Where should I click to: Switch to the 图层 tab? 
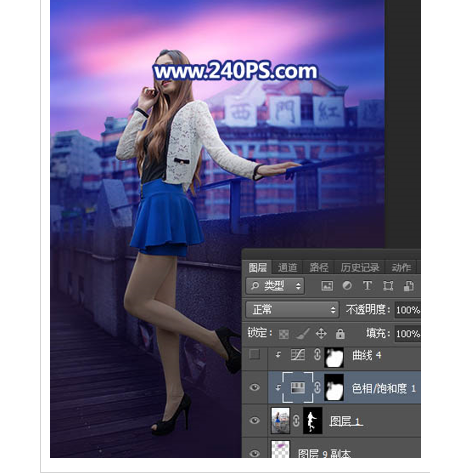tap(257, 267)
